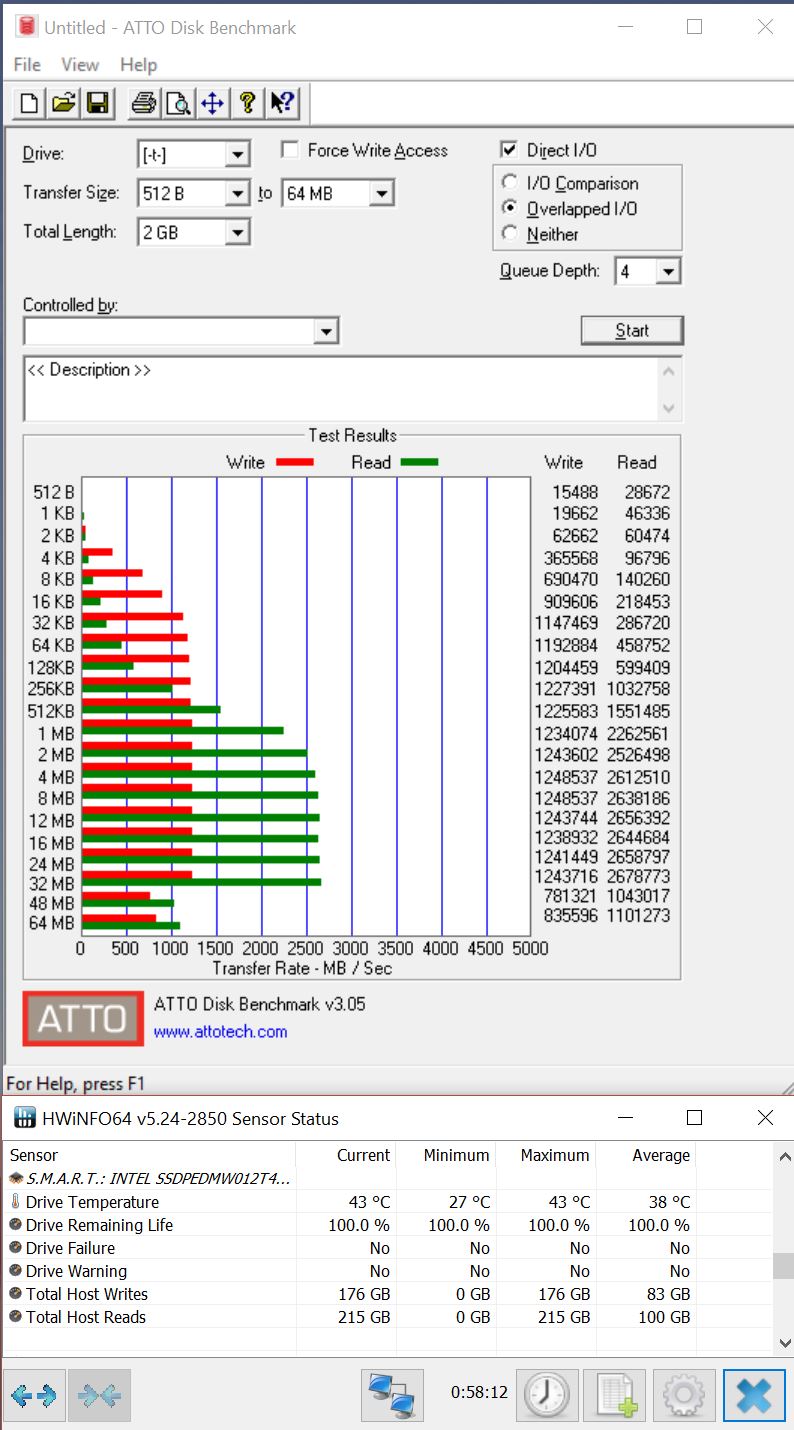The height and width of the screenshot is (1430, 794).
Task: Click HWiNFO logging file icon
Action: (614, 1393)
